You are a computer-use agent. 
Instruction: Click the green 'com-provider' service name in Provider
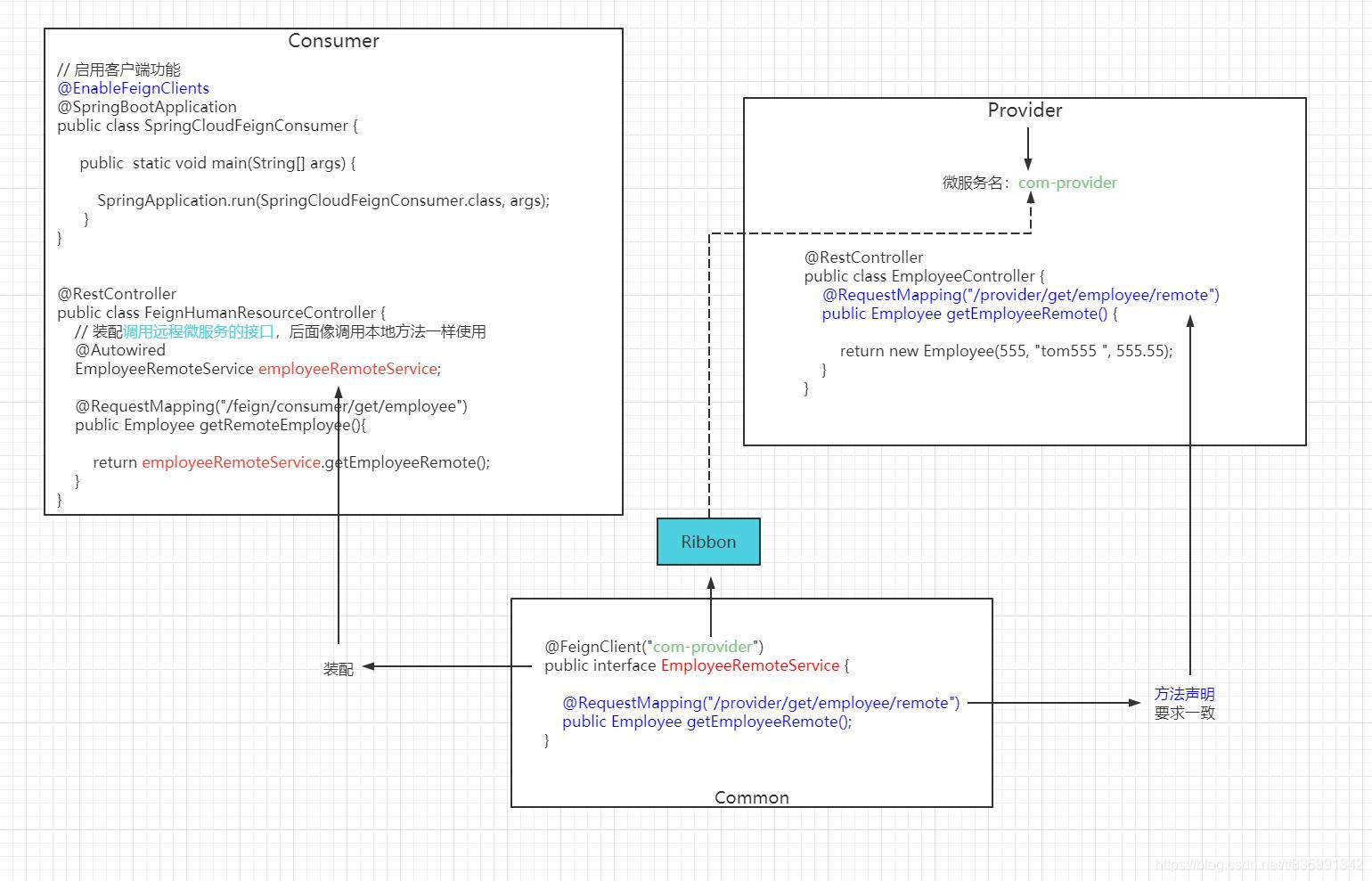click(x=1067, y=183)
